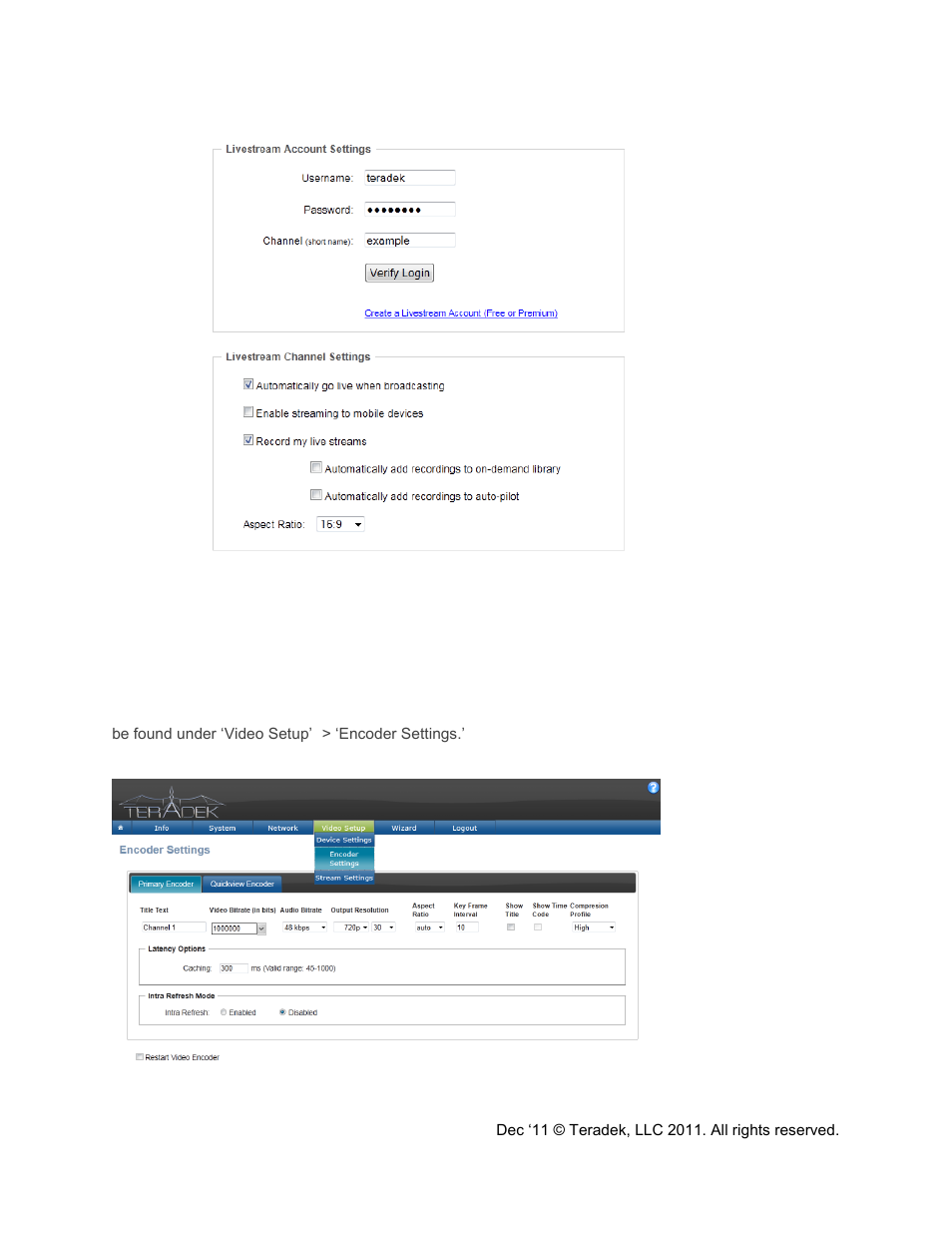Click the Video Bitrate value field
Image resolution: width=952 pixels, height=1233 pixels.
[x=234, y=928]
